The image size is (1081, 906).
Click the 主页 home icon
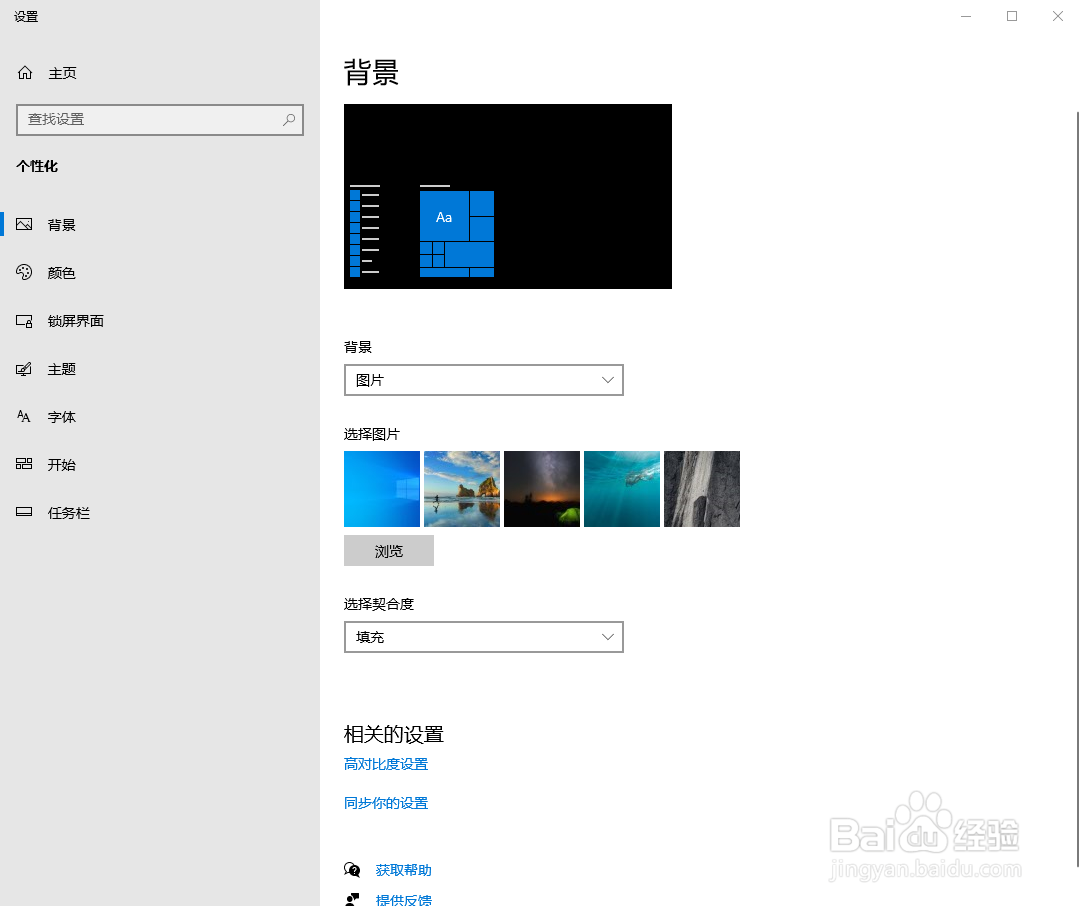point(24,72)
